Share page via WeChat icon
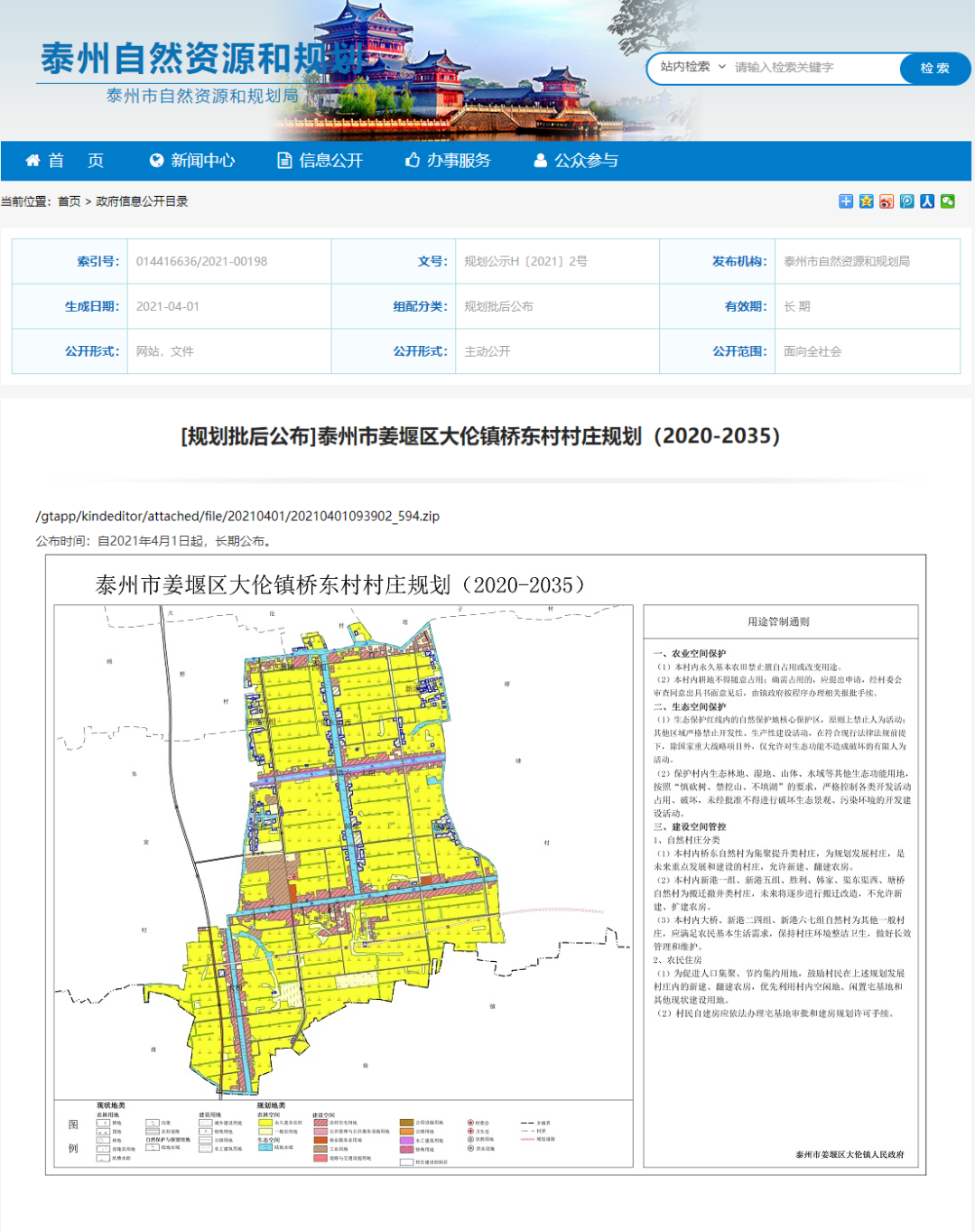This screenshot has height=1232, width=975. click(x=947, y=201)
